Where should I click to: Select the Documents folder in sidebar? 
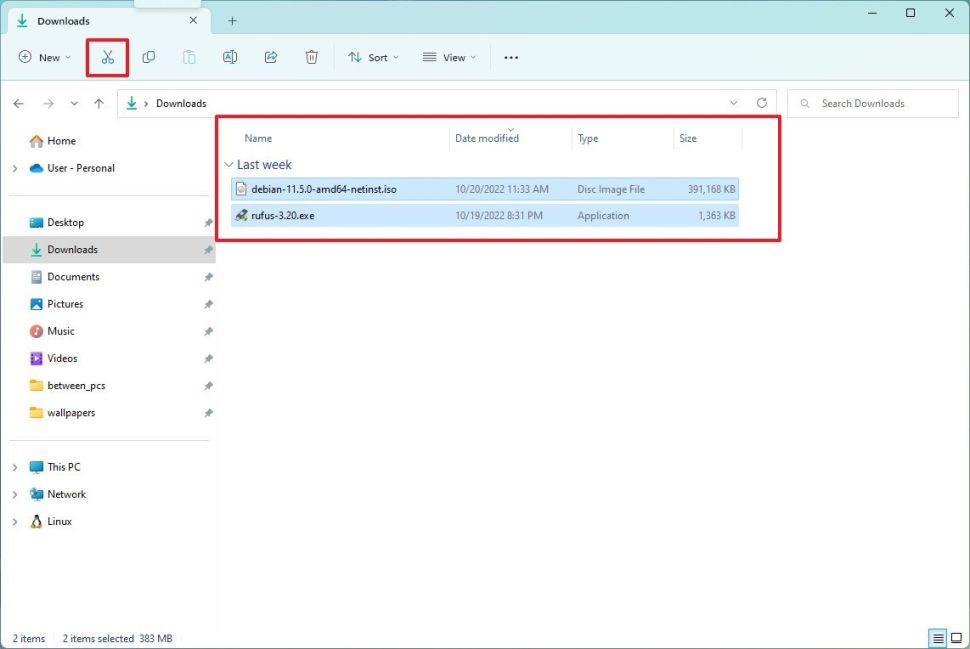pos(73,276)
